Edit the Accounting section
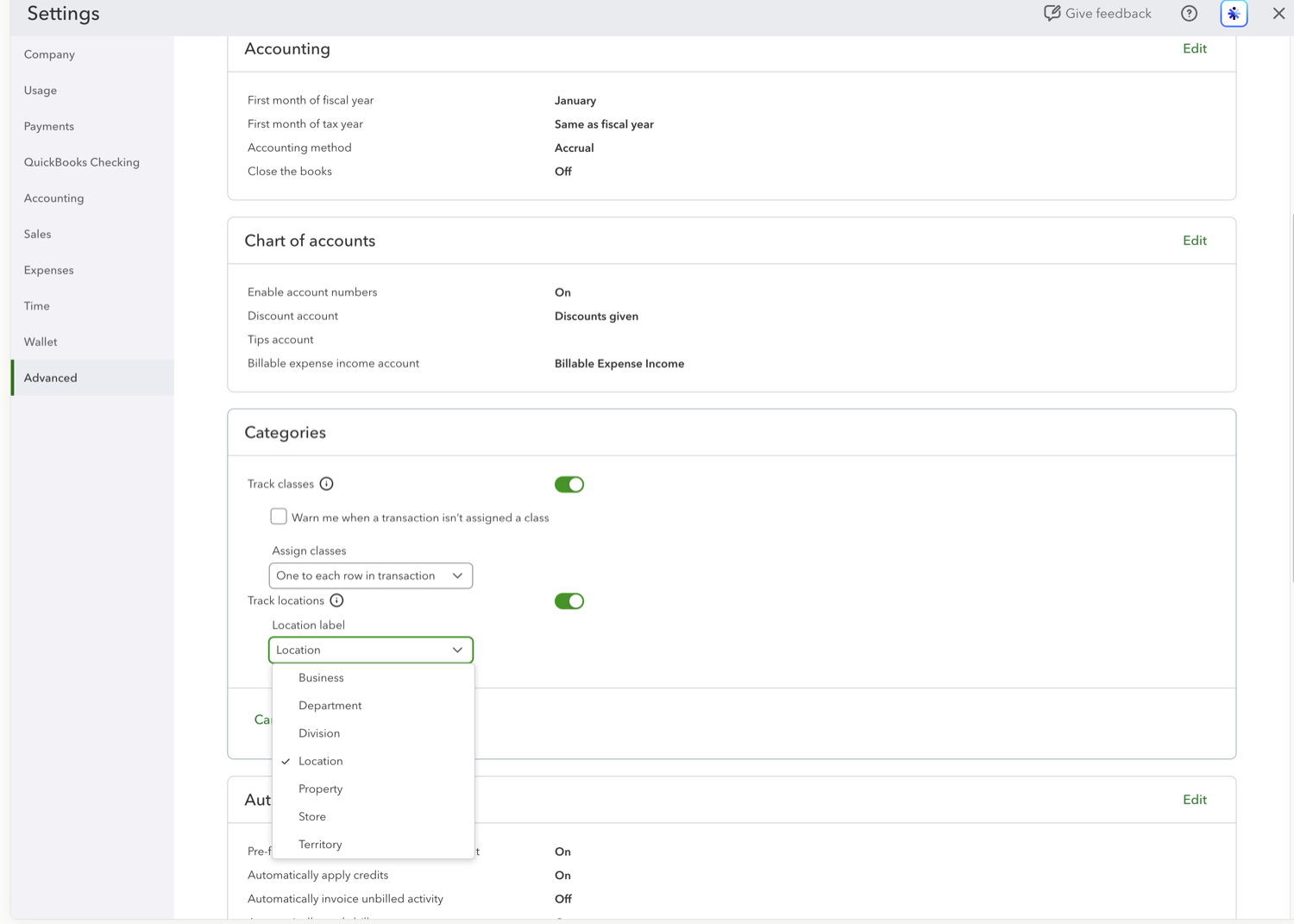The height and width of the screenshot is (924, 1294). point(1194,48)
